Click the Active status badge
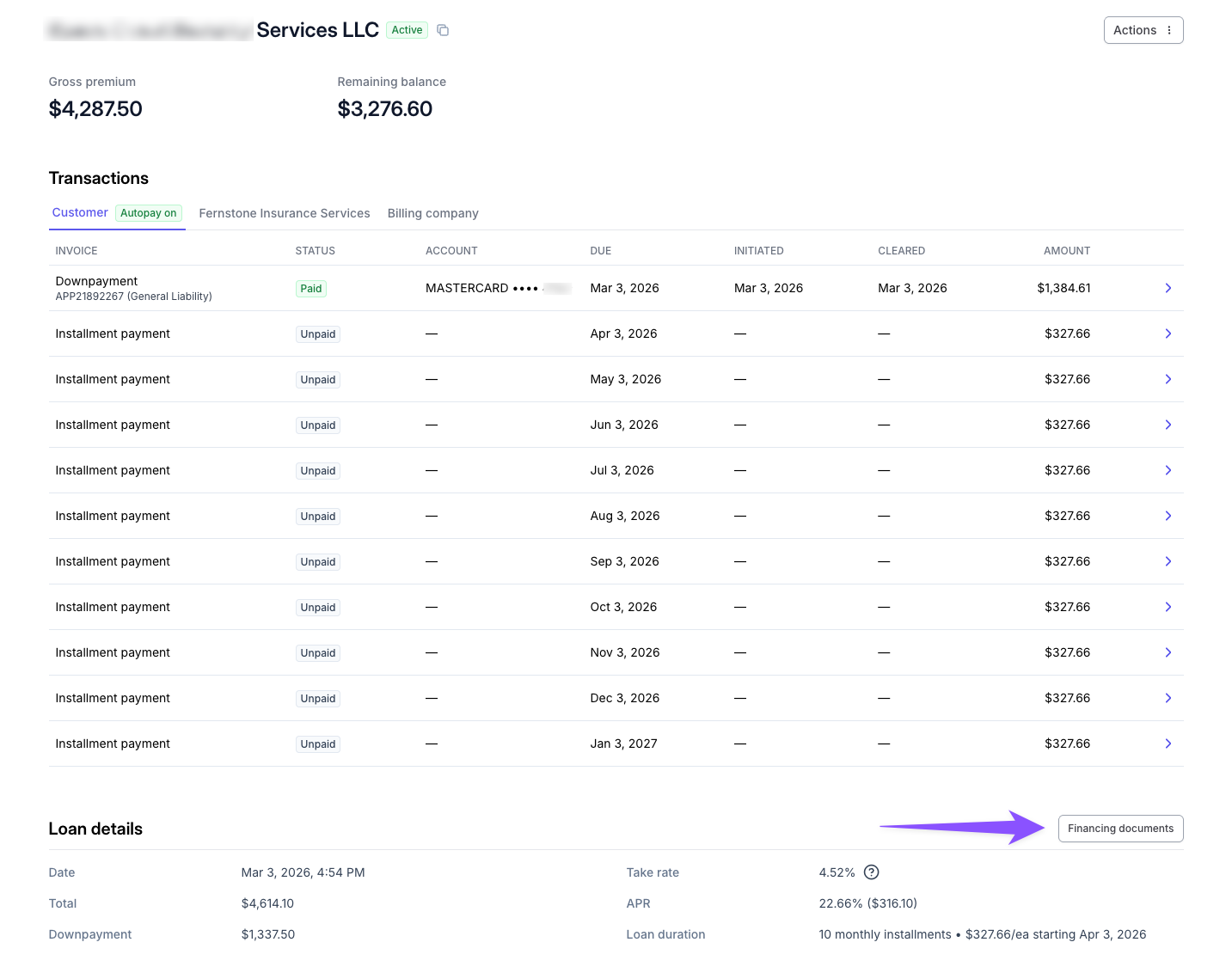1232x979 pixels. (407, 30)
